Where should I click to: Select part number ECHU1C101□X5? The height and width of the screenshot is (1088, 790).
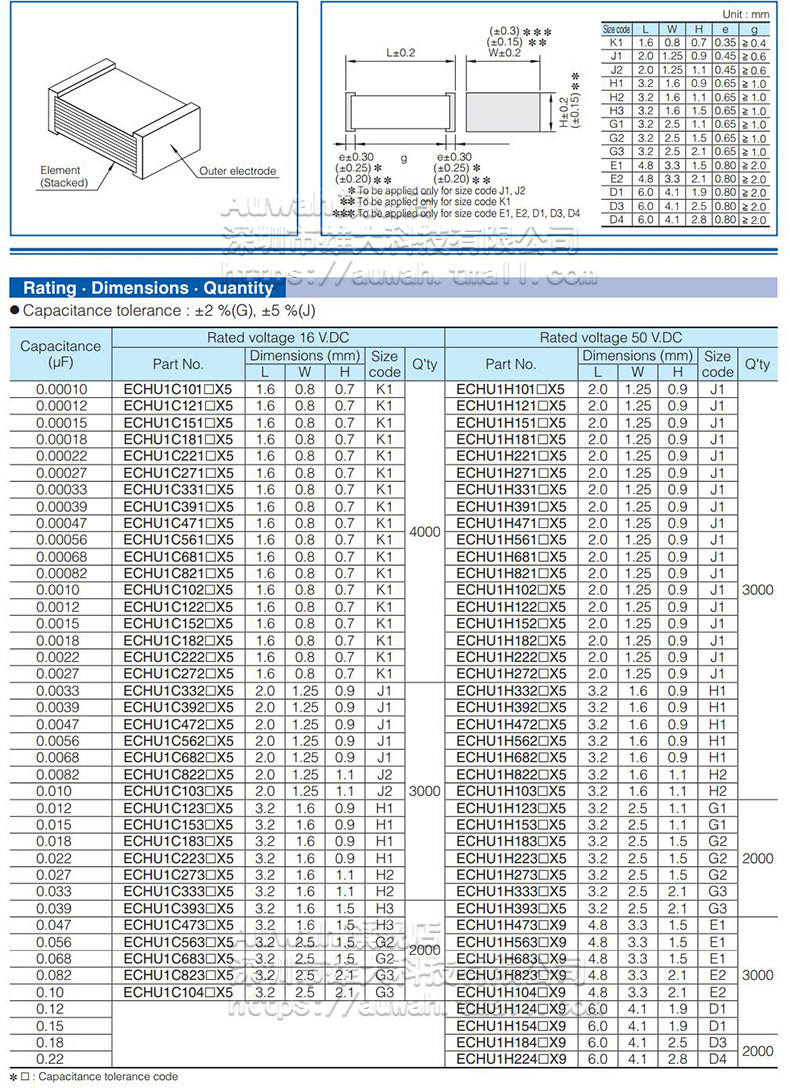tap(178, 389)
